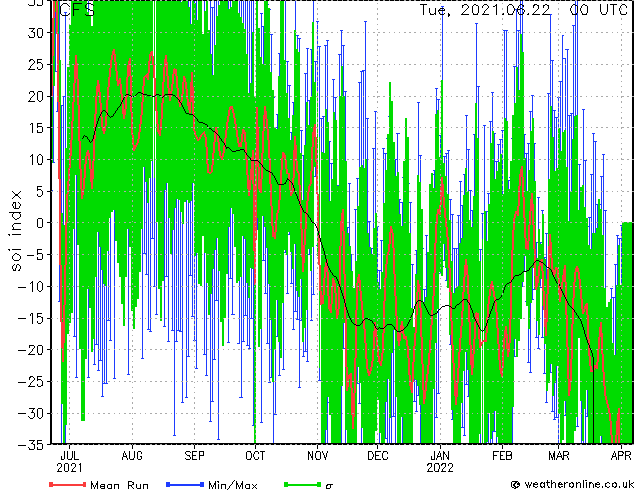Click the sigma symbol in the legend
This screenshot has height=490, width=634.
coord(329,486)
